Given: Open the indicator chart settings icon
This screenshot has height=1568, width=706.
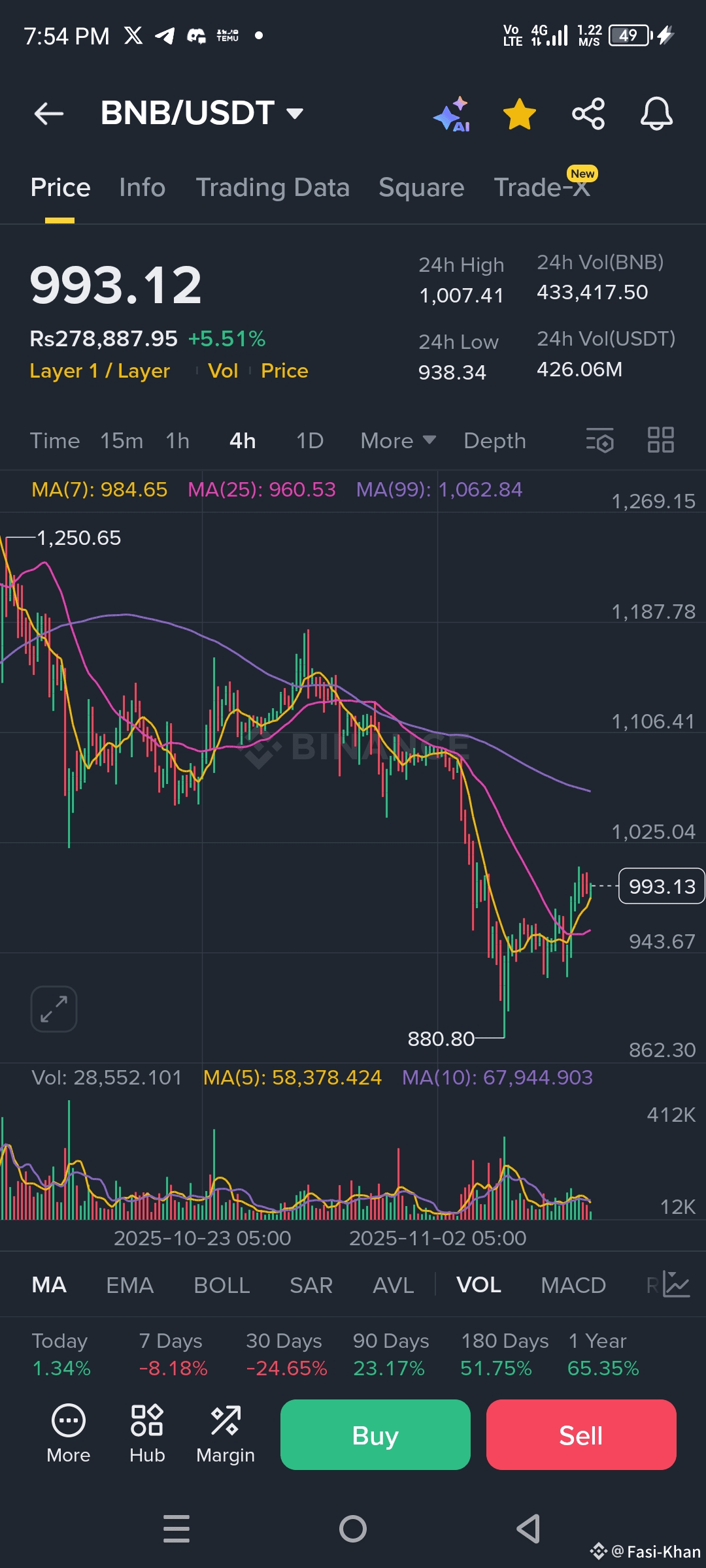Looking at the screenshot, I should [x=677, y=1284].
